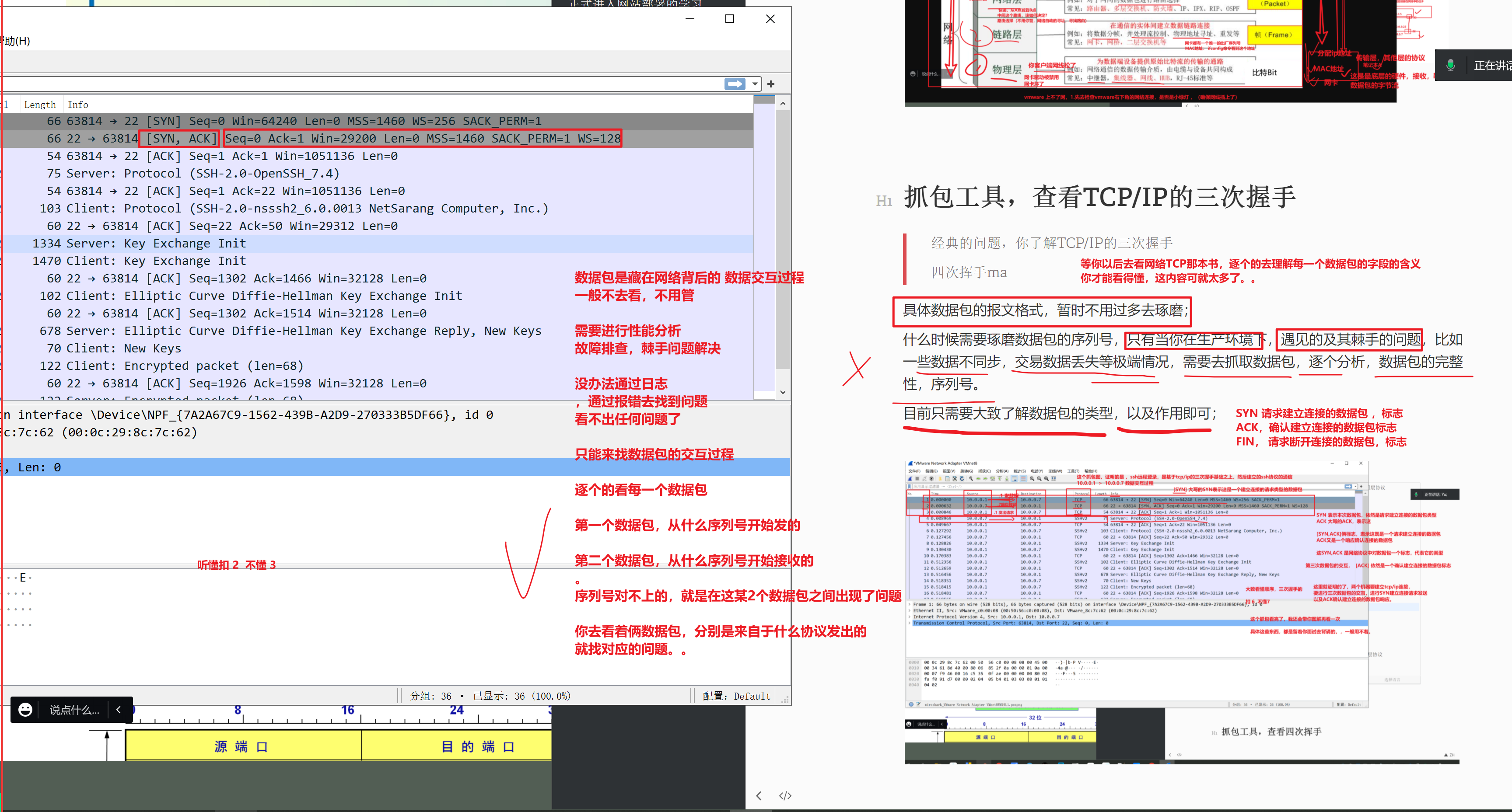Select packet row Seq=1302 Ack=1514 Win=32128

point(377,314)
